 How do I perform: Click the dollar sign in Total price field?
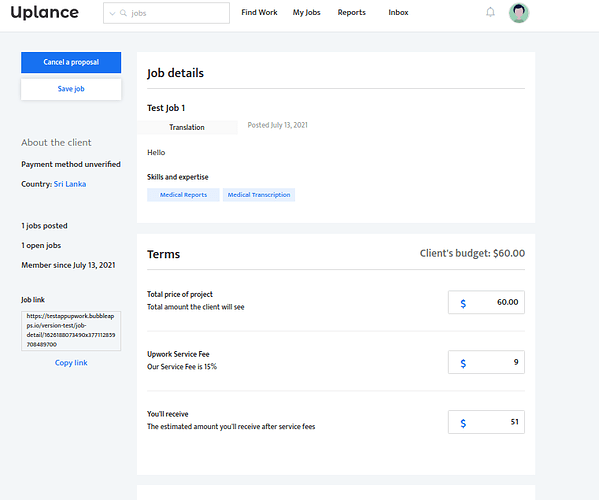click(463, 303)
